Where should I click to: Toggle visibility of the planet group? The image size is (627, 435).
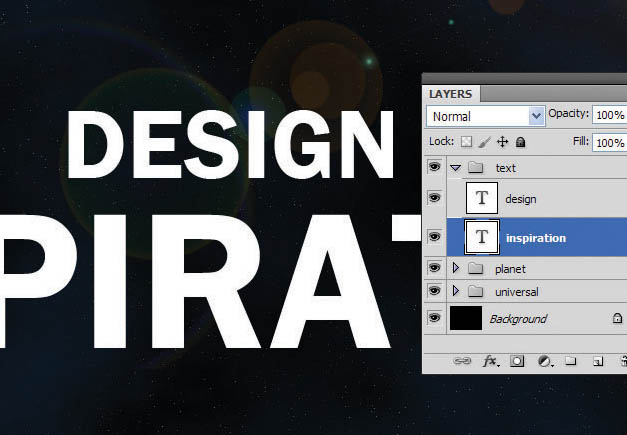pos(435,267)
